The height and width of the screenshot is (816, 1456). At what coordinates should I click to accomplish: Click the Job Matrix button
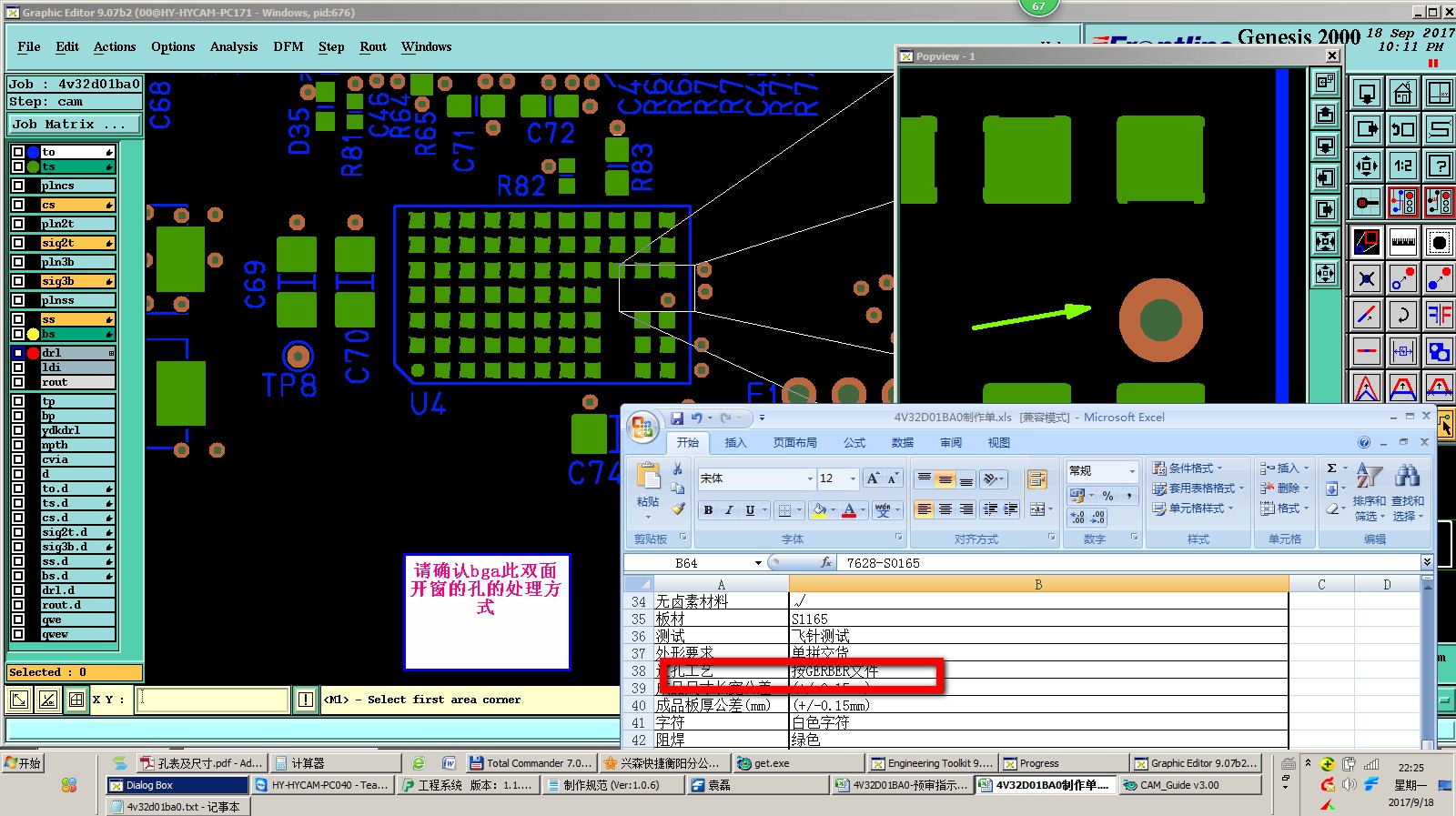[75, 125]
